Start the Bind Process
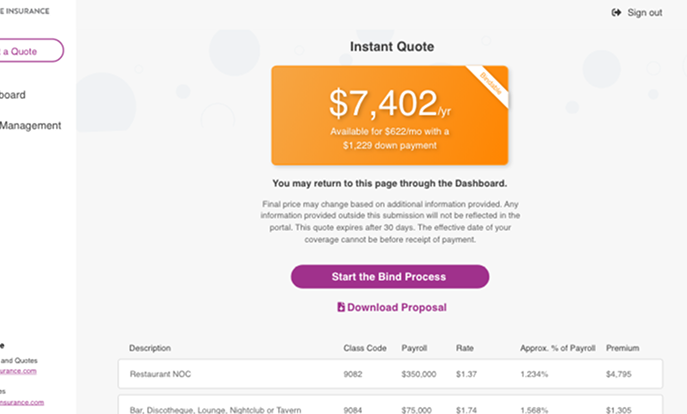Image resolution: width=687 pixels, height=414 pixels. click(x=390, y=276)
